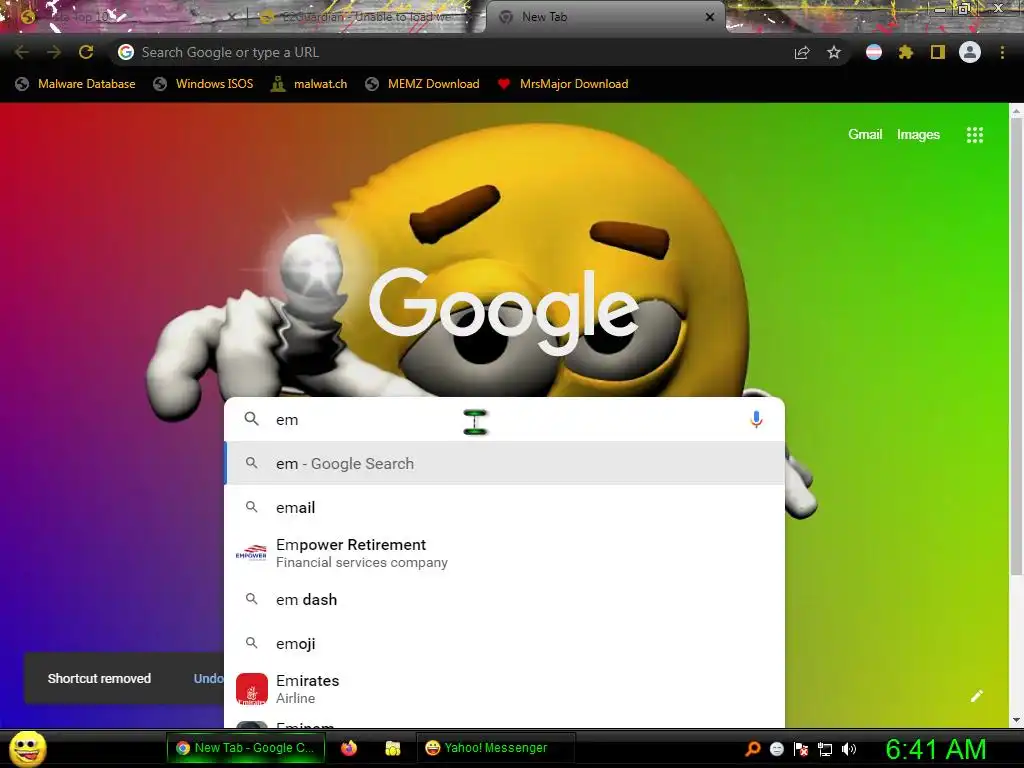
Task: Customize this page with the pencil icon
Action: [x=977, y=696]
